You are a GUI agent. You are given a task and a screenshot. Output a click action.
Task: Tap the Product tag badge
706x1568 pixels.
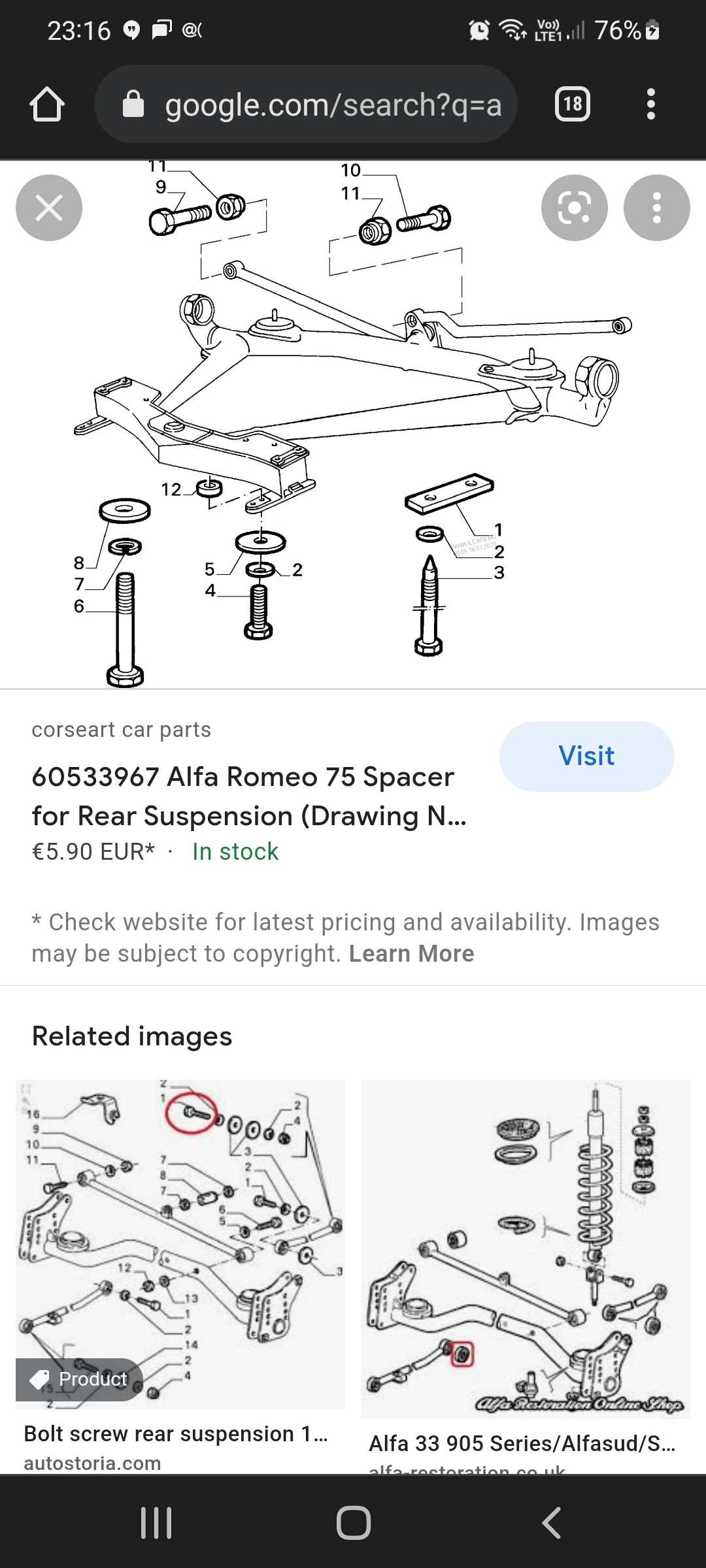tap(79, 1379)
